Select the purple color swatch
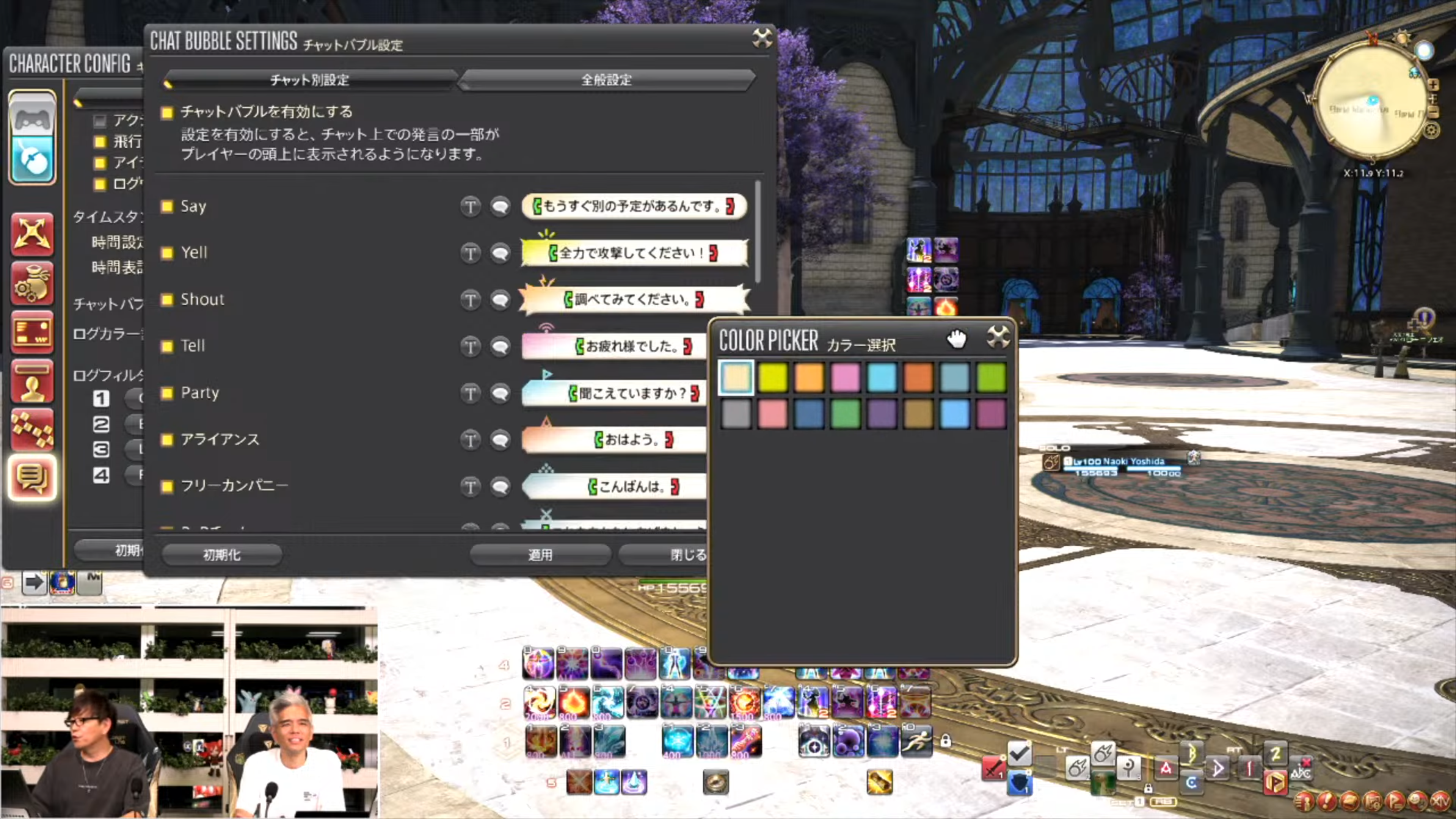This screenshot has width=1456, height=819. coord(882,414)
